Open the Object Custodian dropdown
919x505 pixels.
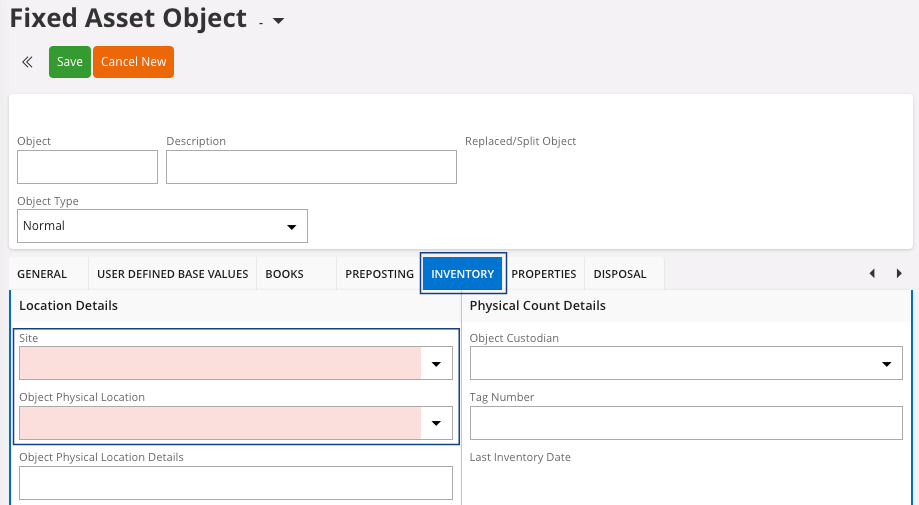tap(886, 364)
